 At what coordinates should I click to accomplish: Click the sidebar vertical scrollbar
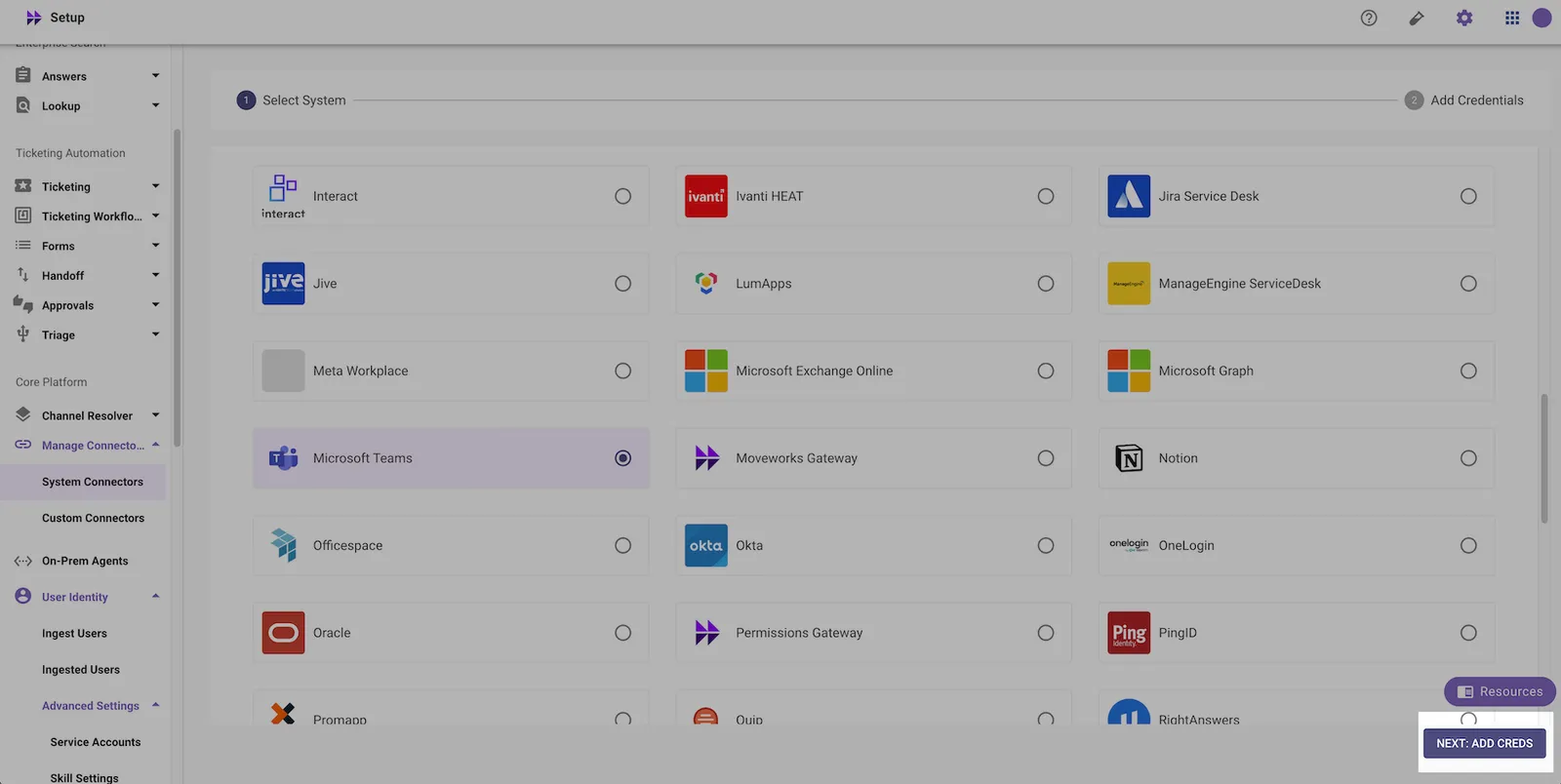(x=177, y=288)
